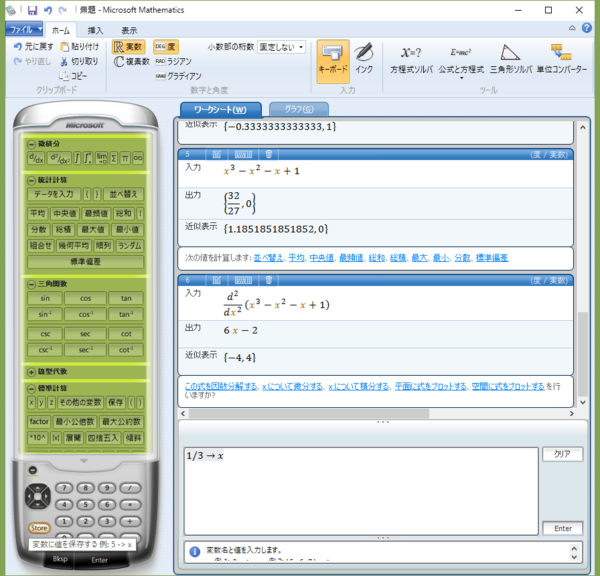600x576 pixels.
Task: Collapse the number pad minus toggle
Action: pos(33,470)
